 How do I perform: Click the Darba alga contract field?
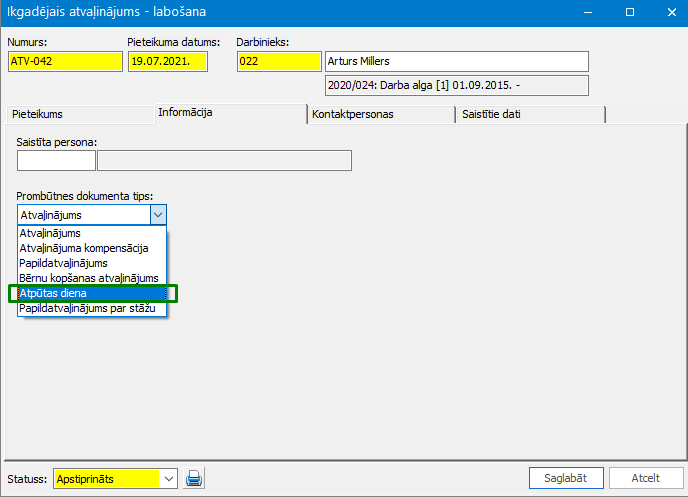point(457,86)
